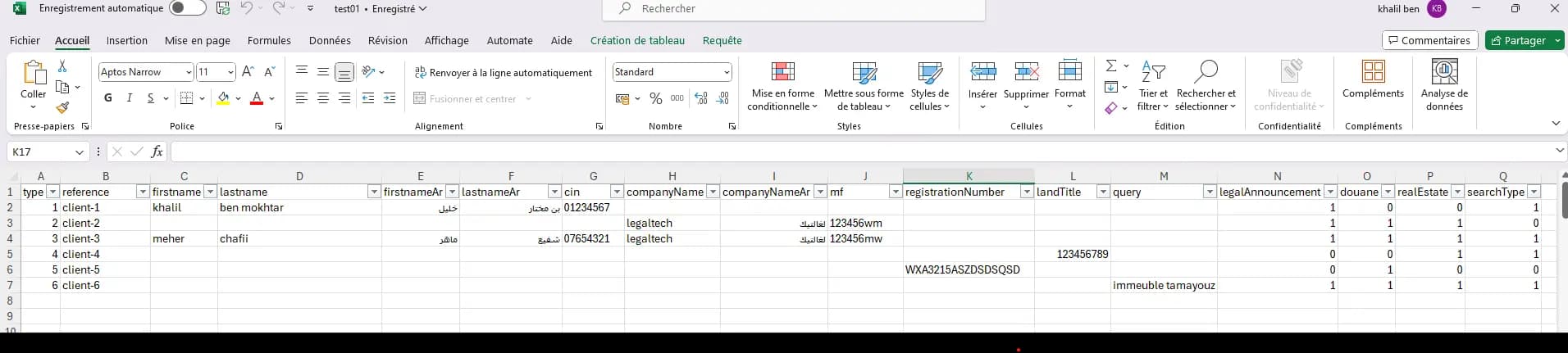Switch to the Formules tab
1568x353 pixels.
click(x=269, y=40)
